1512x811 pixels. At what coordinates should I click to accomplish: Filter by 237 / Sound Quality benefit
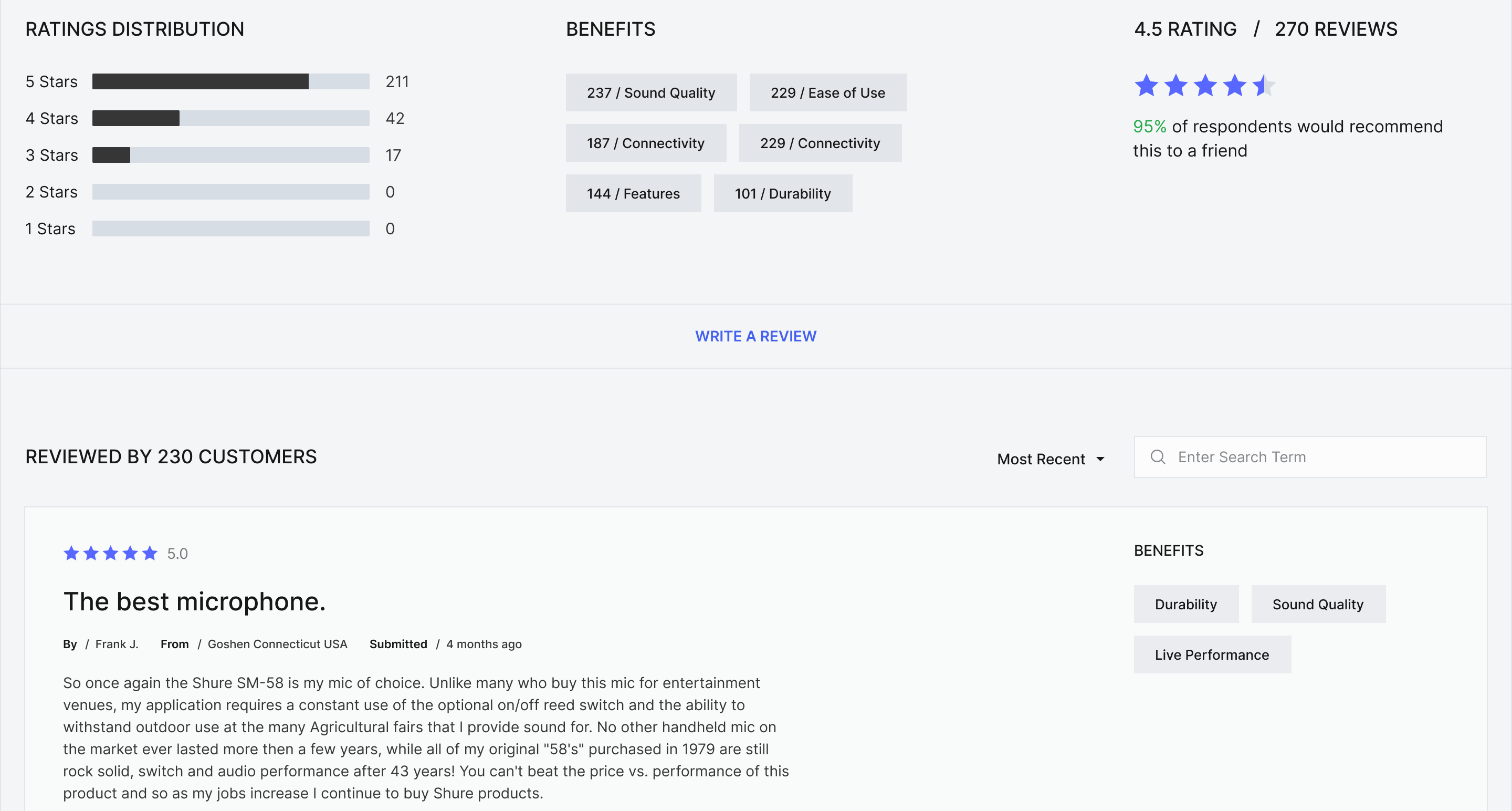(x=651, y=93)
